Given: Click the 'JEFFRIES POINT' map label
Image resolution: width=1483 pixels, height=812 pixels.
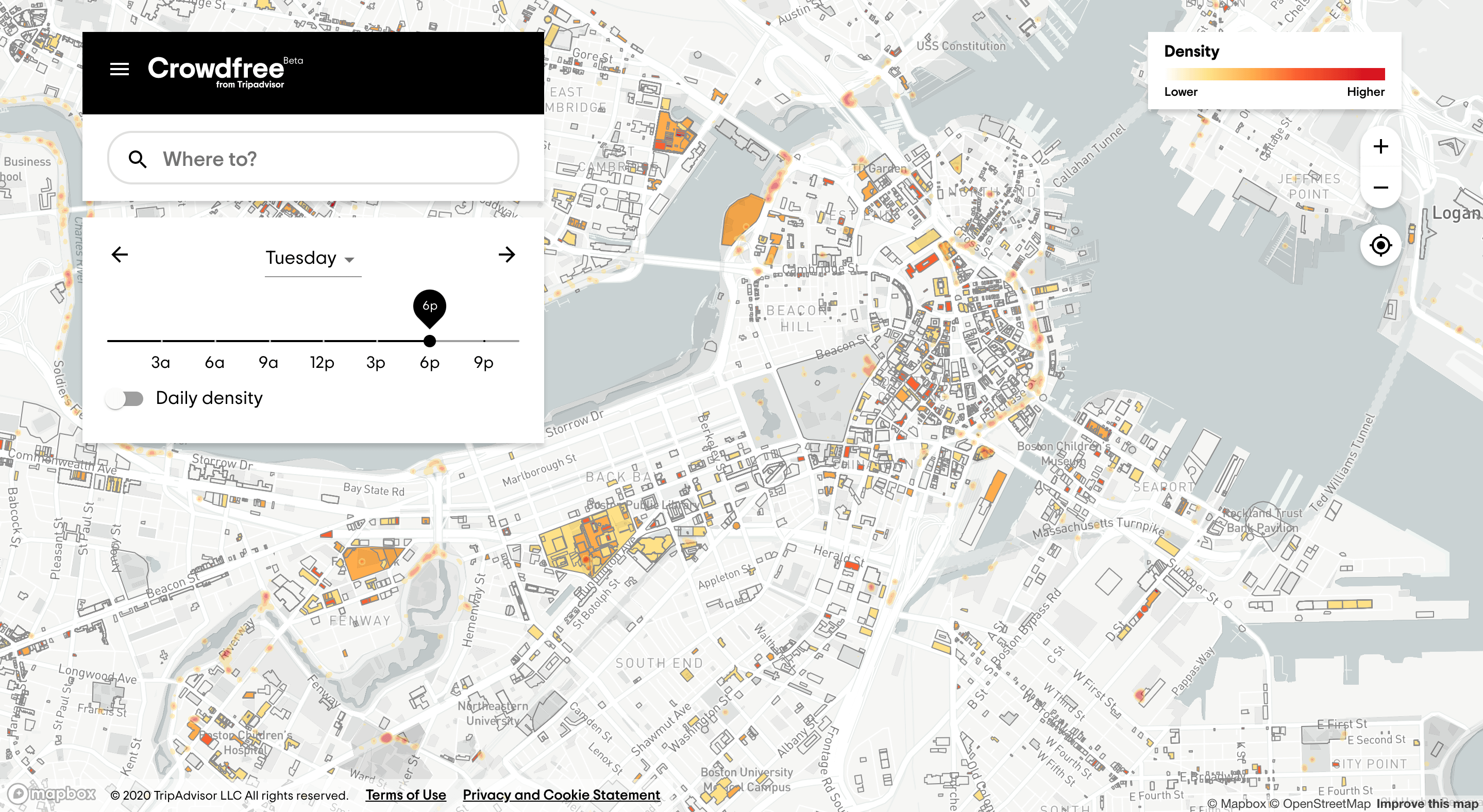Looking at the screenshot, I should 1309,187.
